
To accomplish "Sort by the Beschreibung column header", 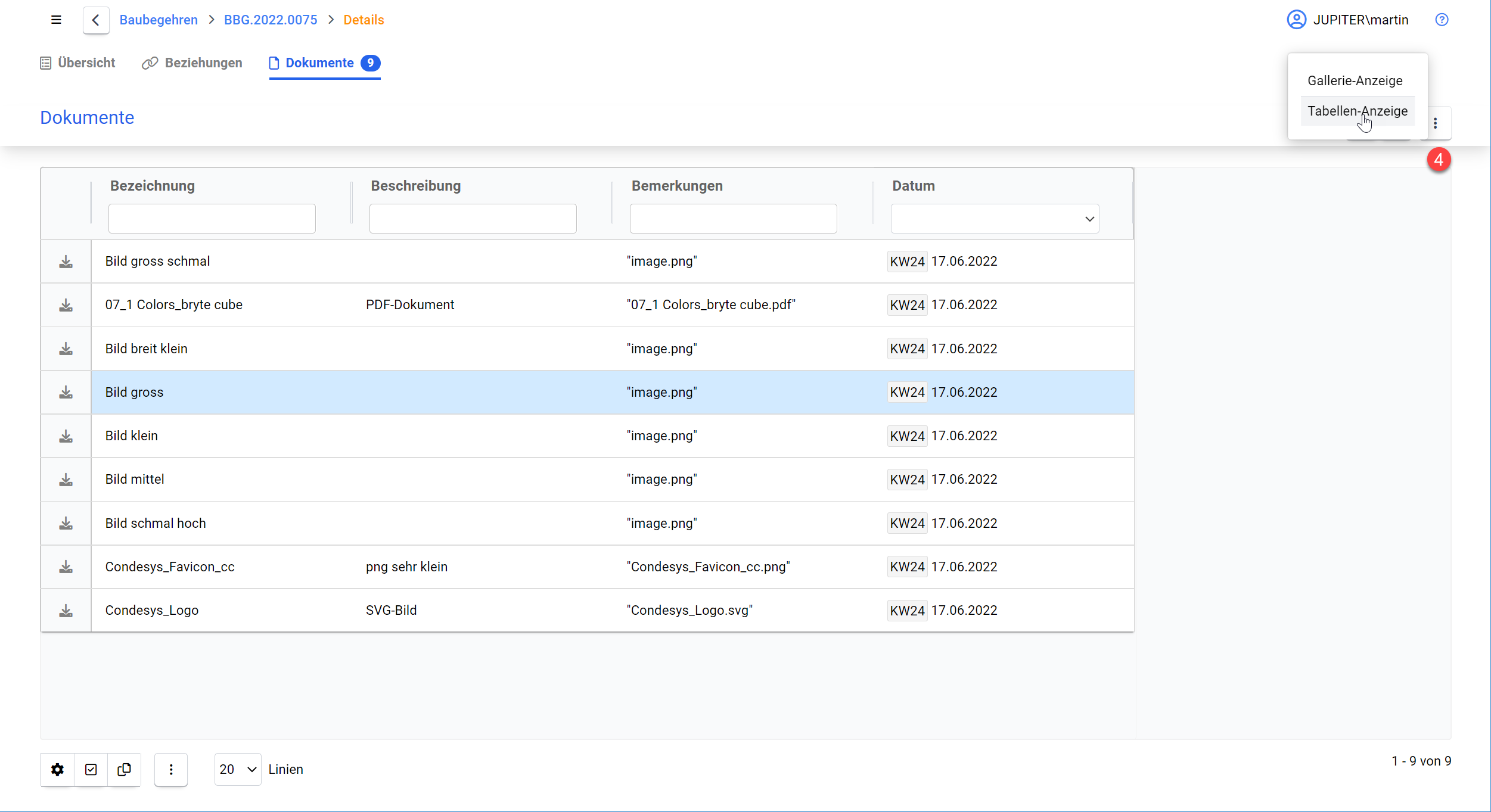I will click(x=416, y=186).
